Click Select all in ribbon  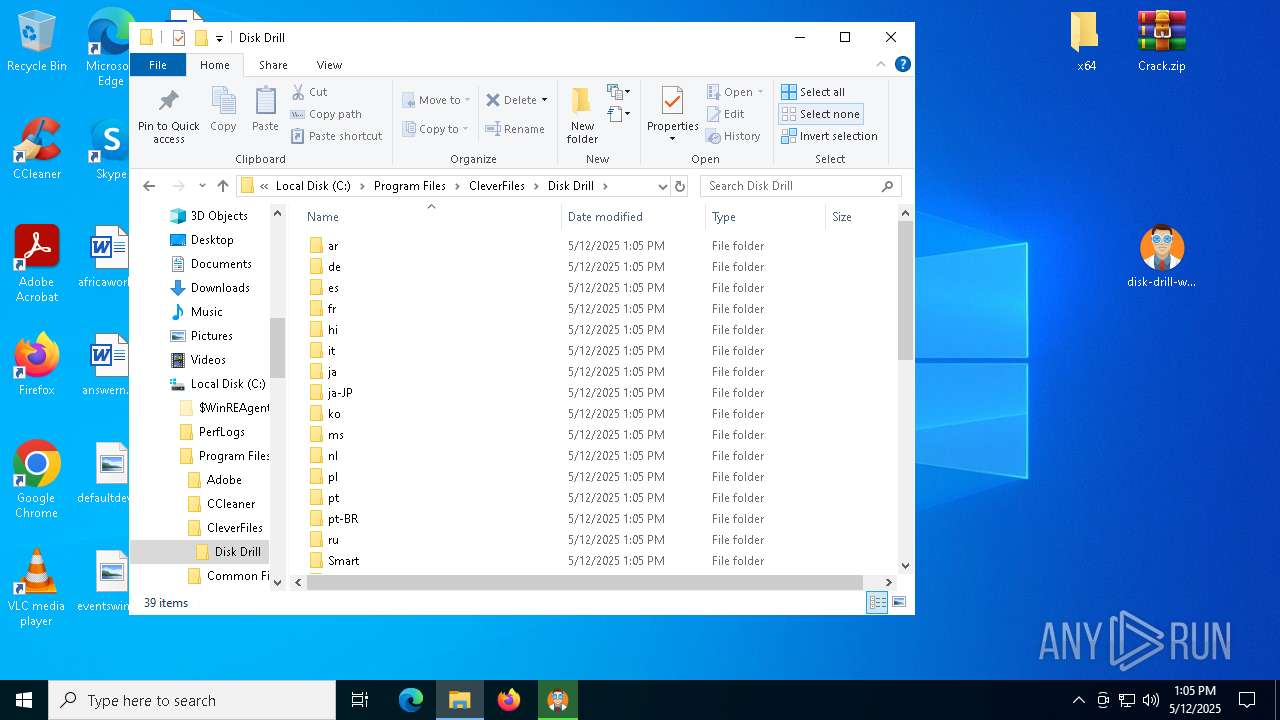tap(814, 92)
